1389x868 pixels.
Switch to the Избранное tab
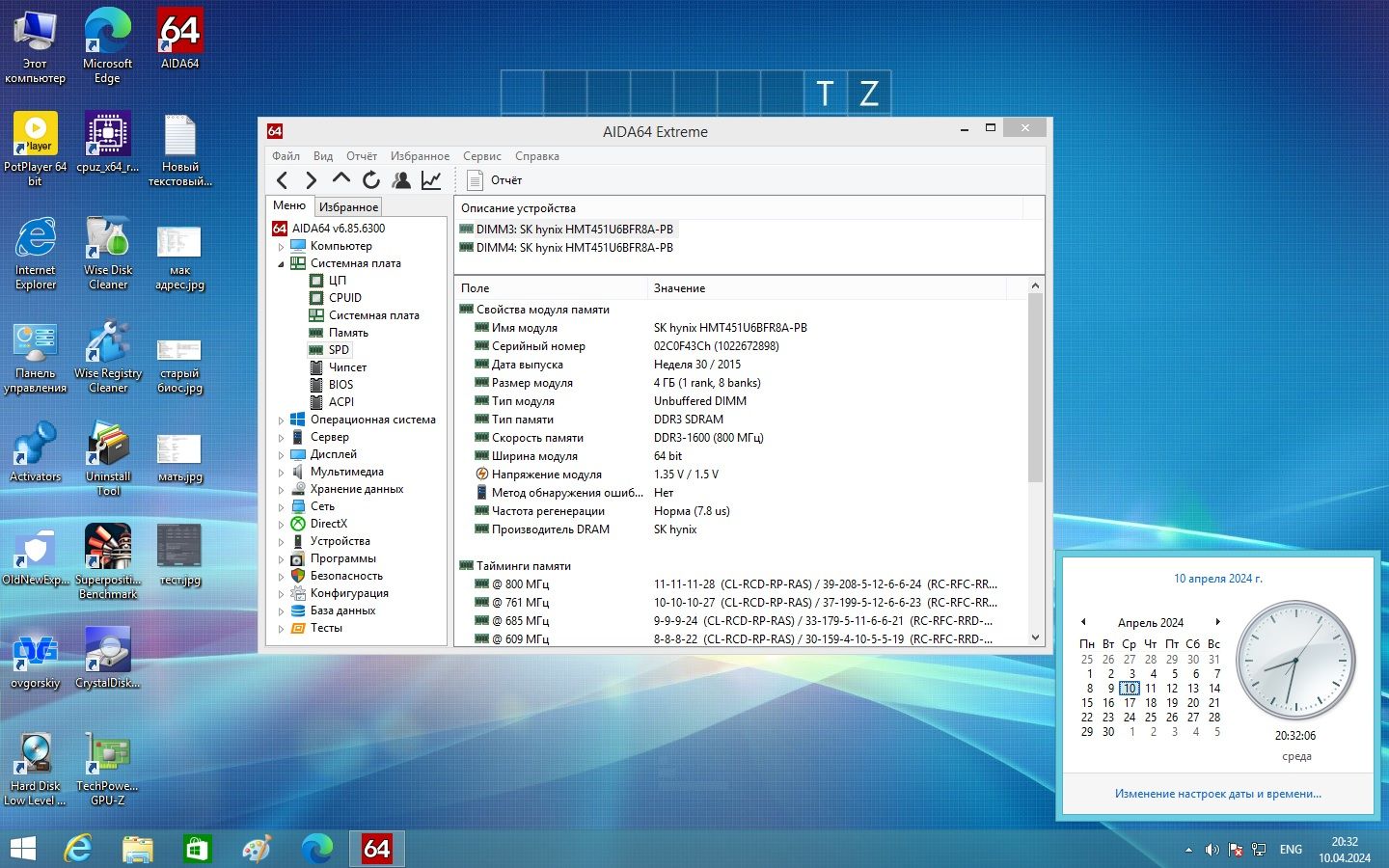tap(348, 206)
